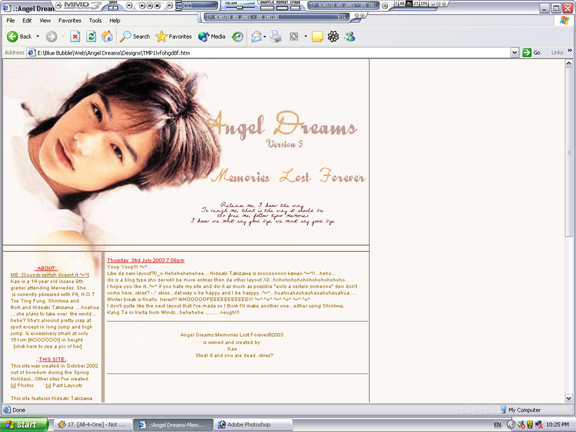Expand the Address bar dropdown list
Screen dimensions: 576x432
click(515, 53)
